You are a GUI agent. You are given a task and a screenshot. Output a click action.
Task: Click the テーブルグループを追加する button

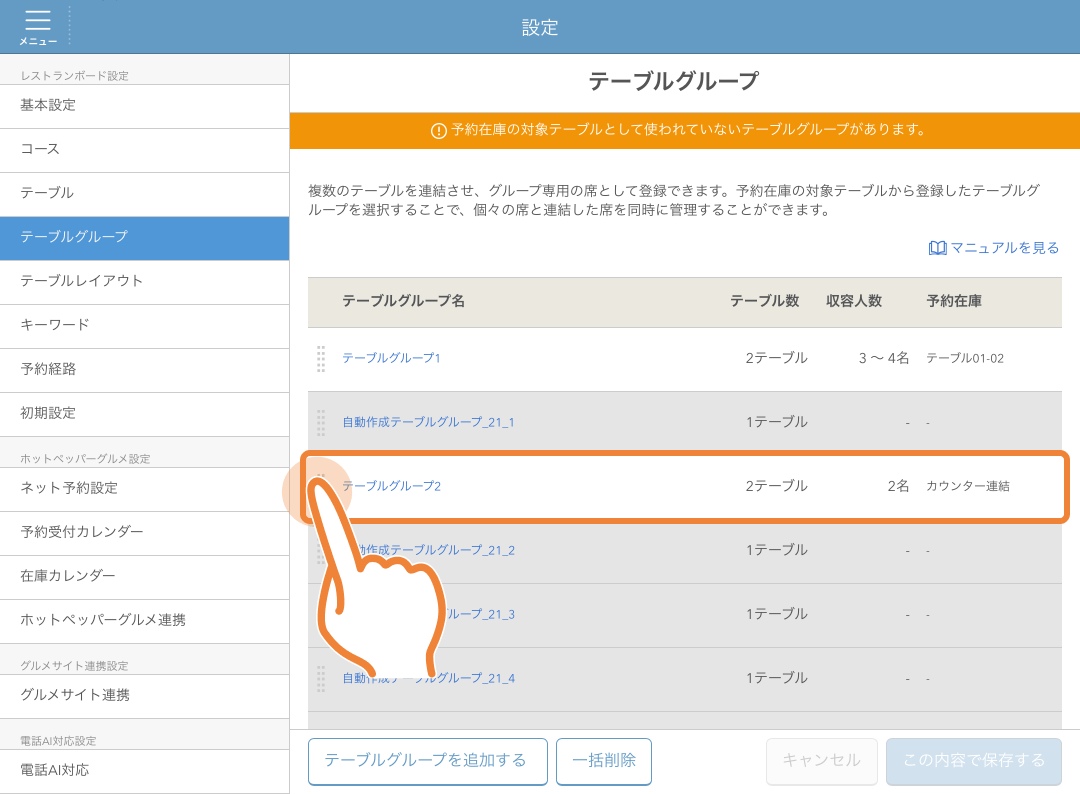[x=427, y=761]
